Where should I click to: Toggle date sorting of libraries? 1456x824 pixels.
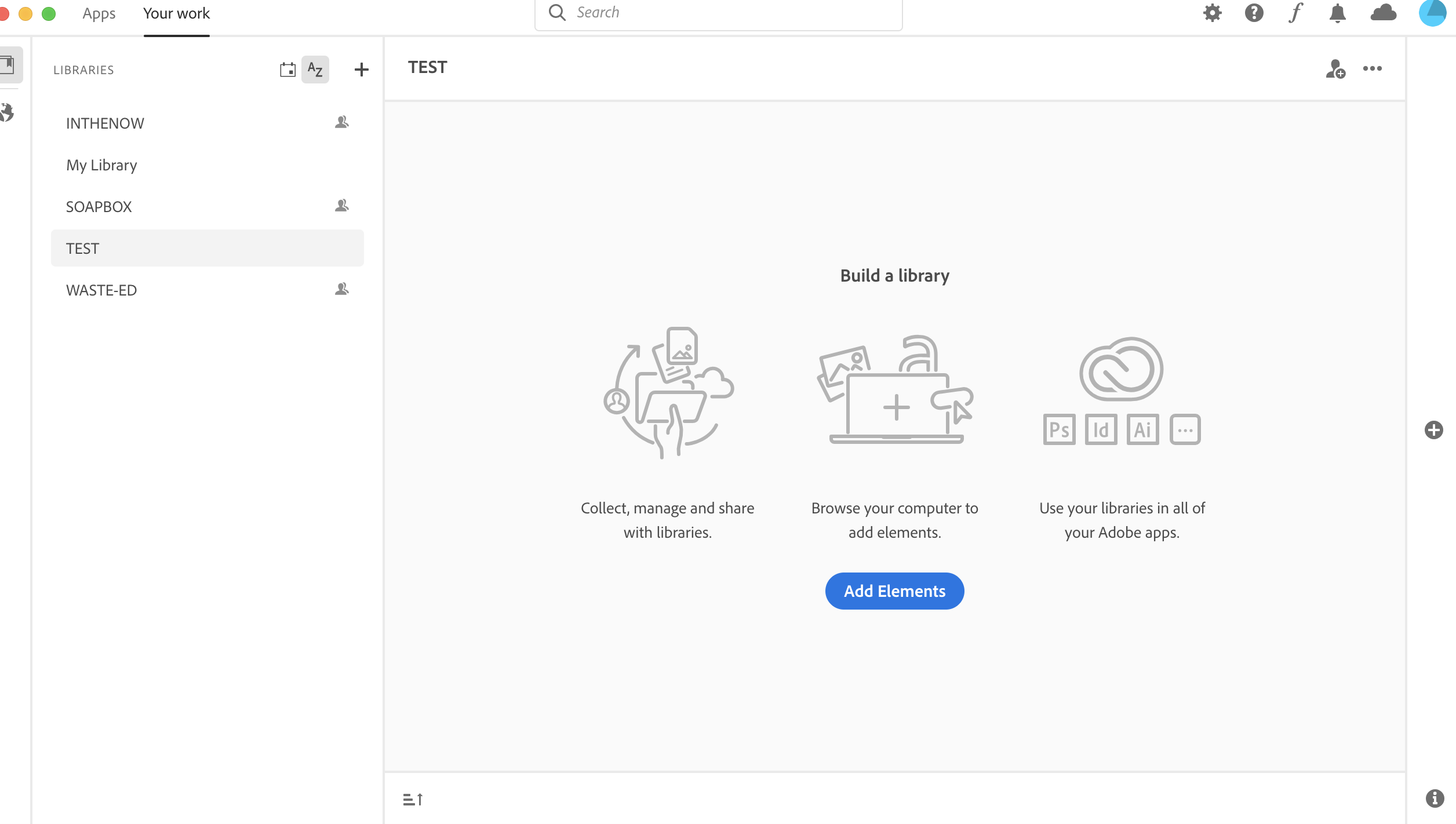pyautogui.click(x=287, y=69)
